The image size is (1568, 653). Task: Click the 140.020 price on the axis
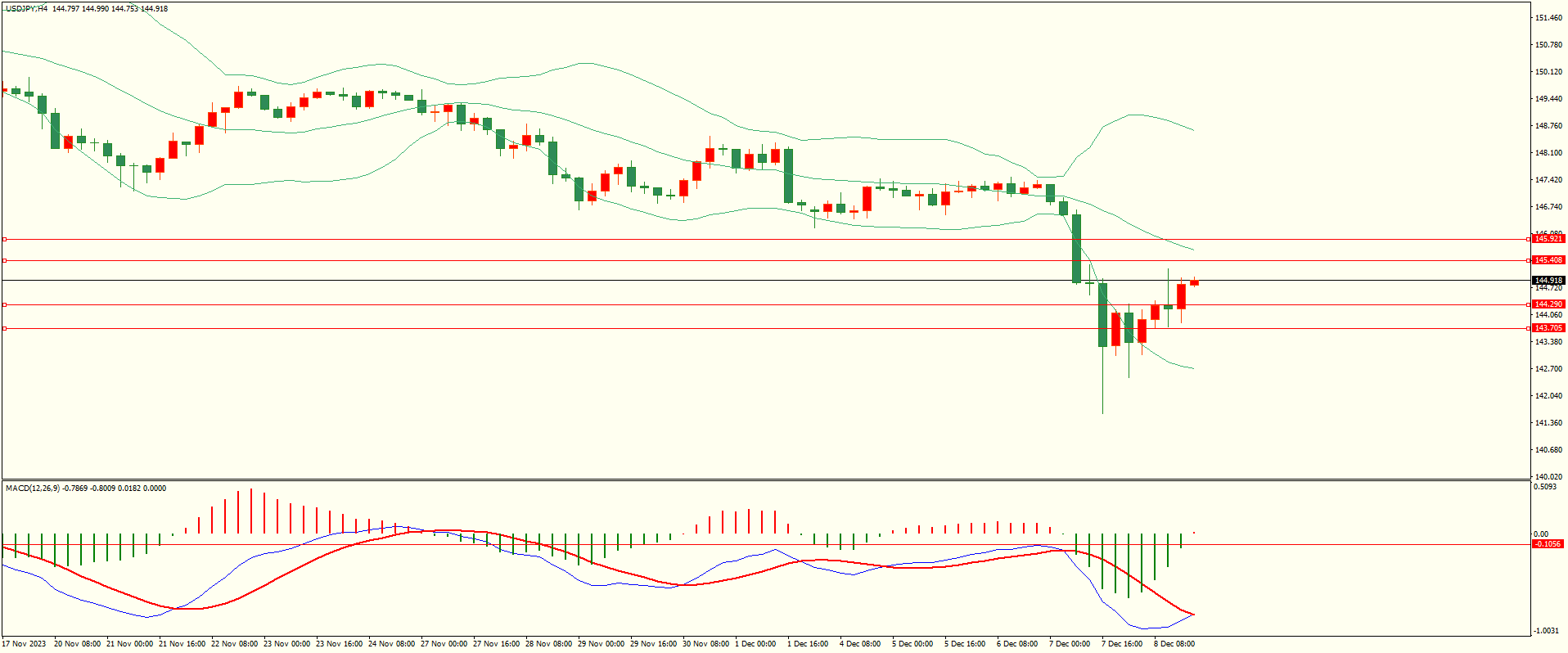(x=1548, y=476)
